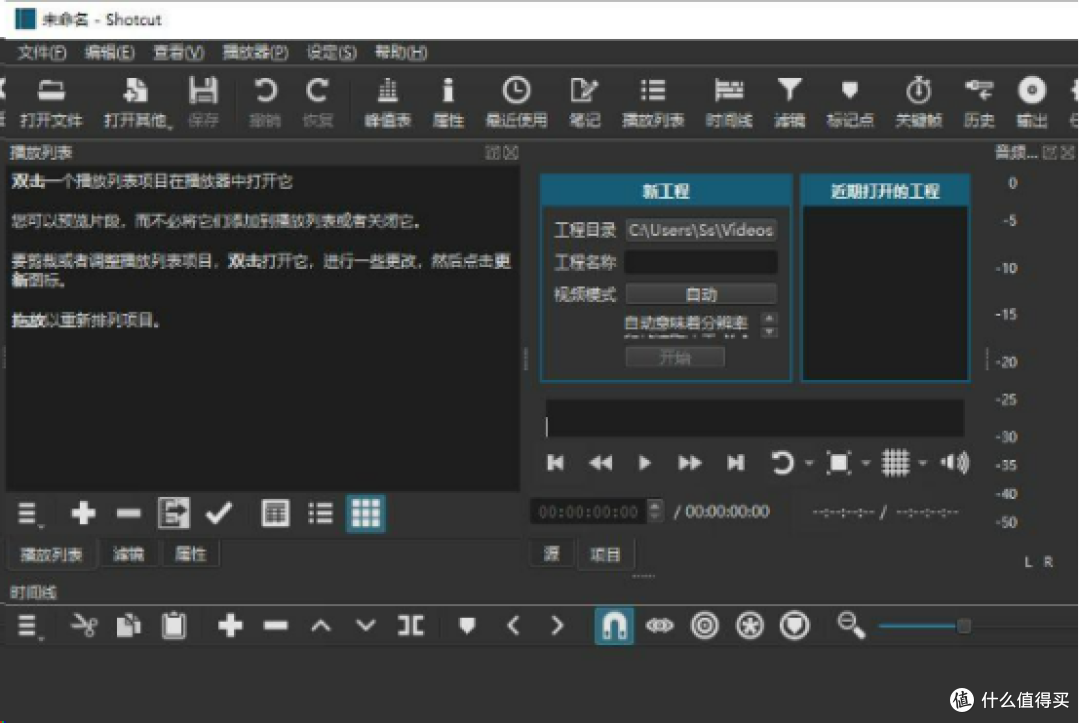Image resolution: width=1080 pixels, height=723 pixels.
Task: Adjust timeline zoom slider
Action: 925,626
